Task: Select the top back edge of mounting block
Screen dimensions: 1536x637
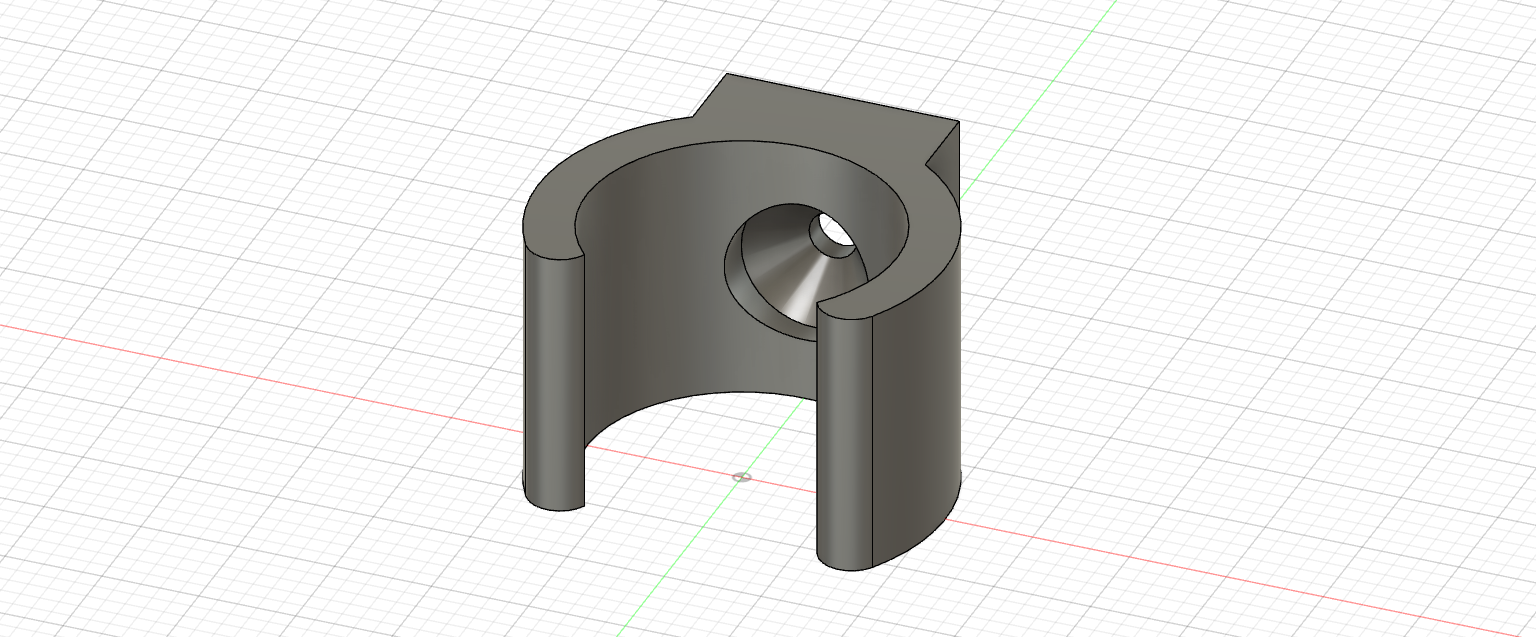Action: 842,97
